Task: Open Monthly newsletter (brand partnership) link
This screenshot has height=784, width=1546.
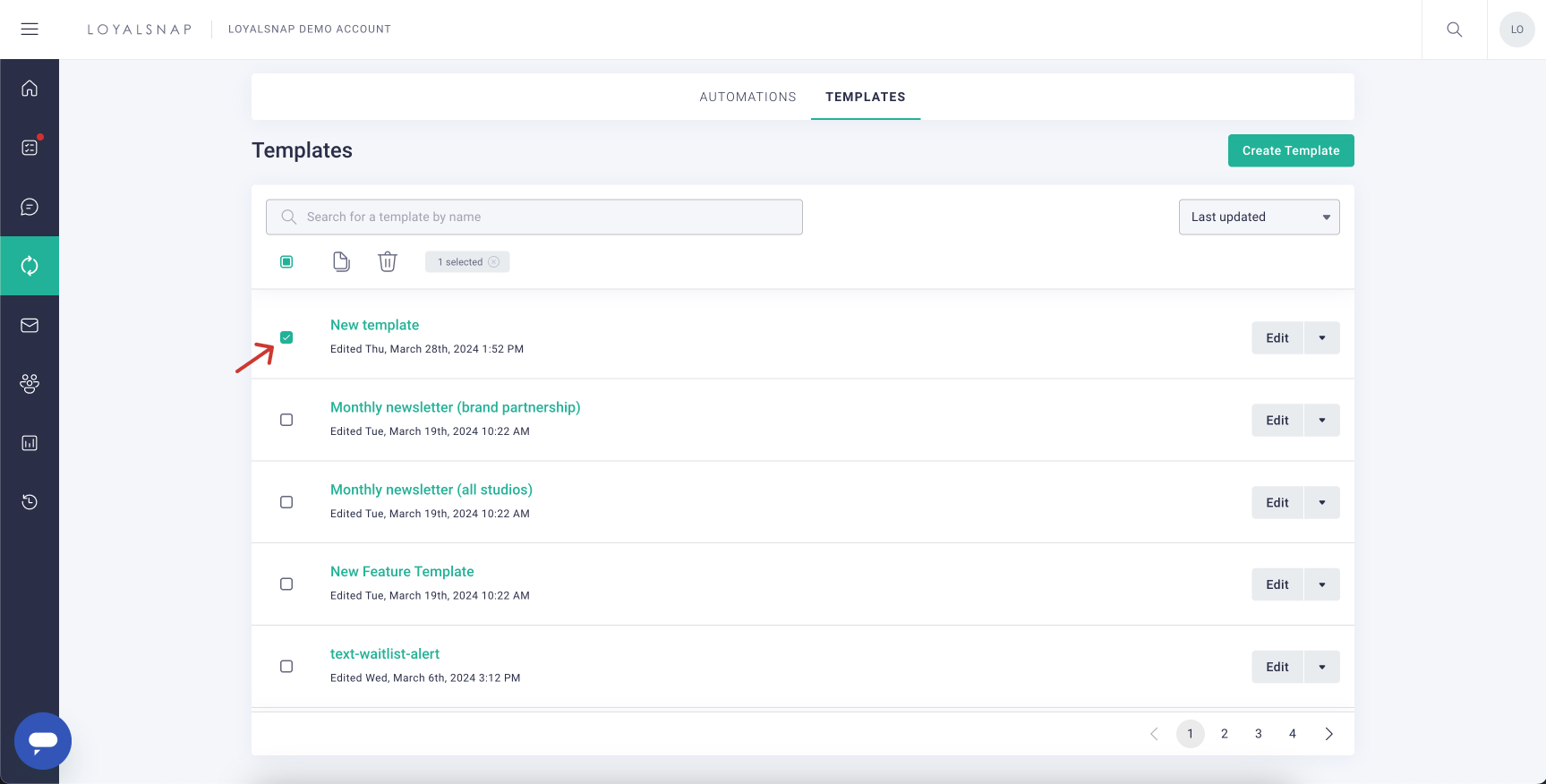Action: (455, 407)
